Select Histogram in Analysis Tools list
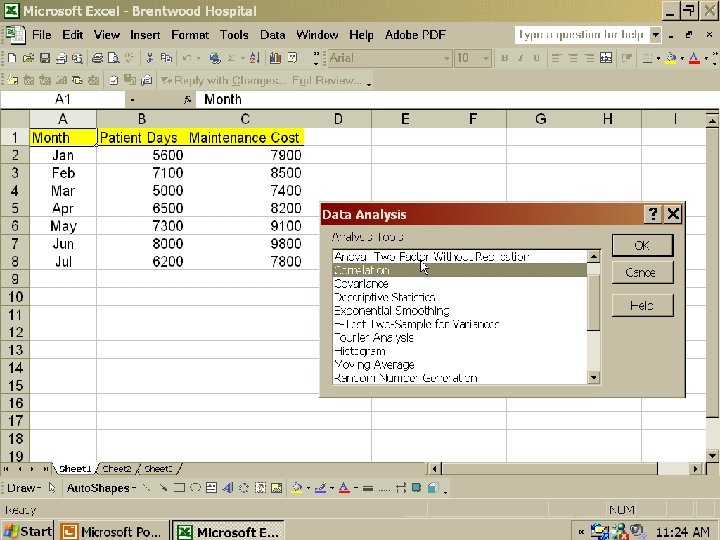720x540 pixels. 360,351
